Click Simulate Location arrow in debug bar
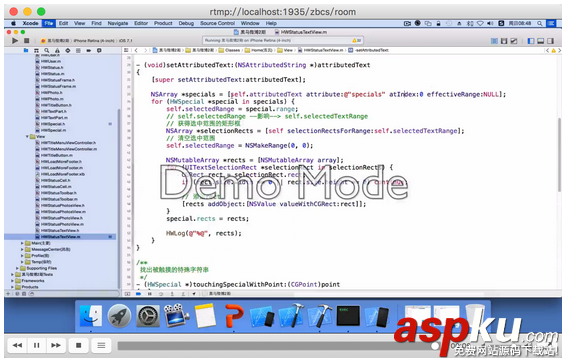The image size is (564, 363). (194, 294)
